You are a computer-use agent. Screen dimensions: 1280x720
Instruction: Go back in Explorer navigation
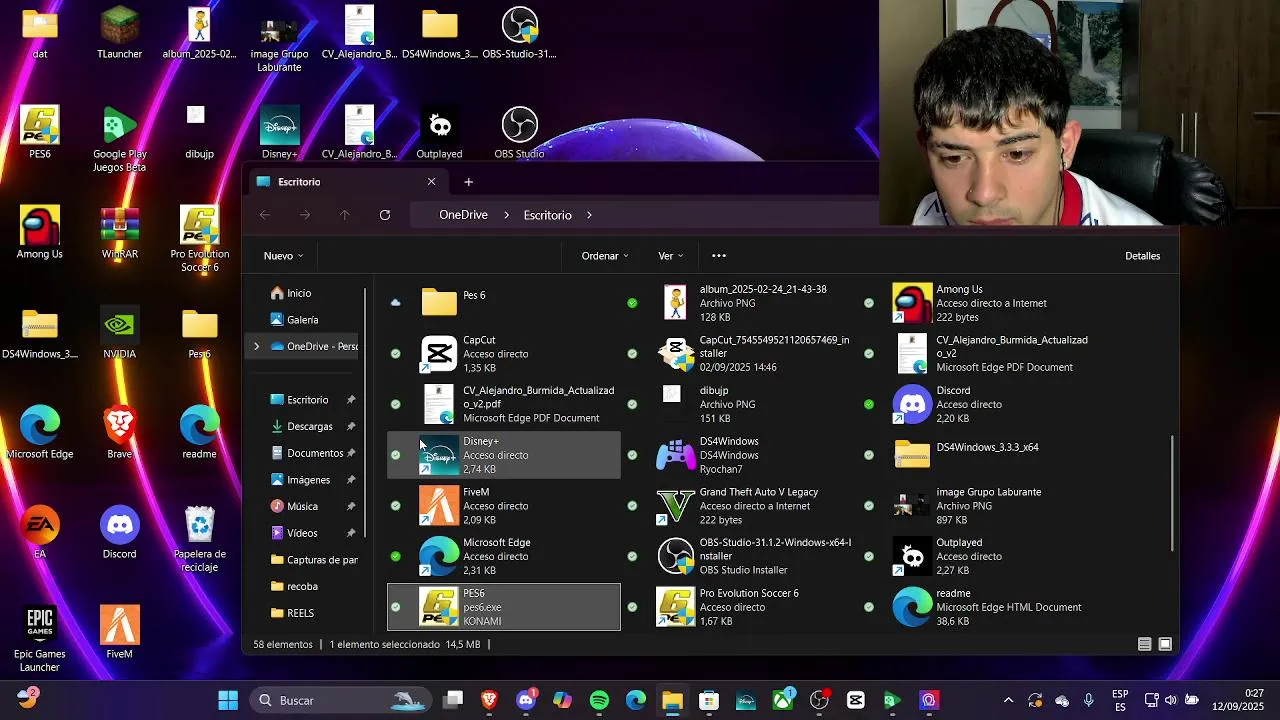click(265, 215)
